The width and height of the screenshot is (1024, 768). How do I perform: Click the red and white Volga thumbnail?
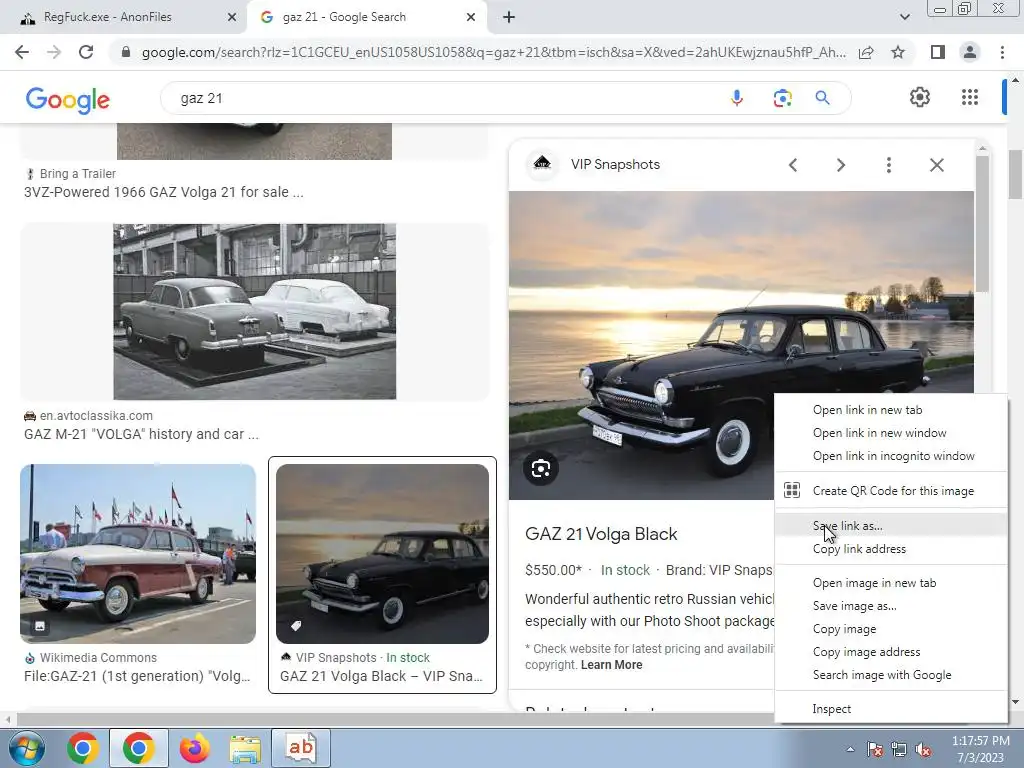(138, 554)
